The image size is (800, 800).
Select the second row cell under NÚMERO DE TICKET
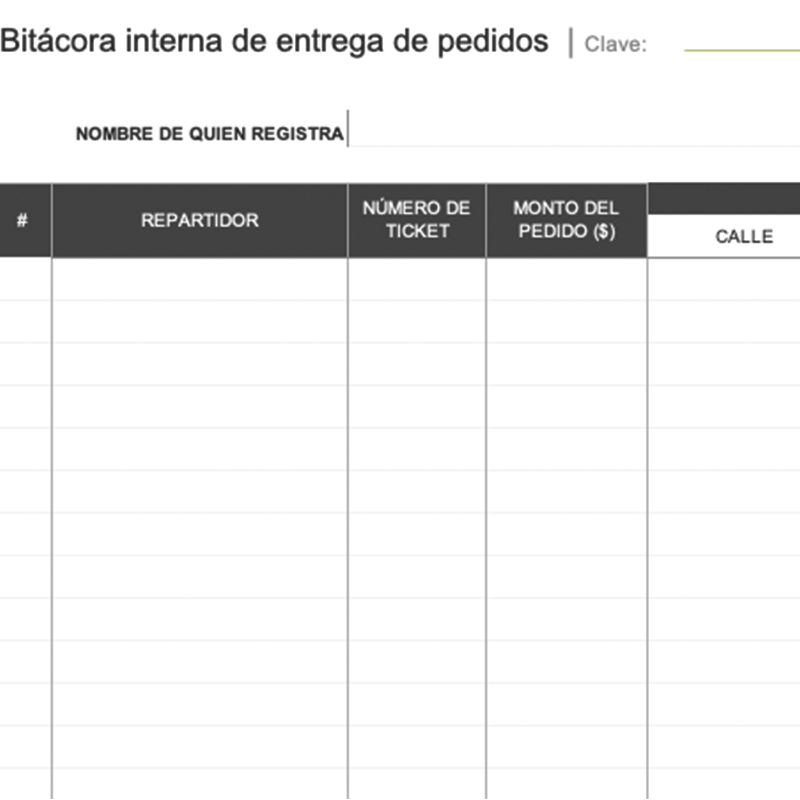[417, 322]
